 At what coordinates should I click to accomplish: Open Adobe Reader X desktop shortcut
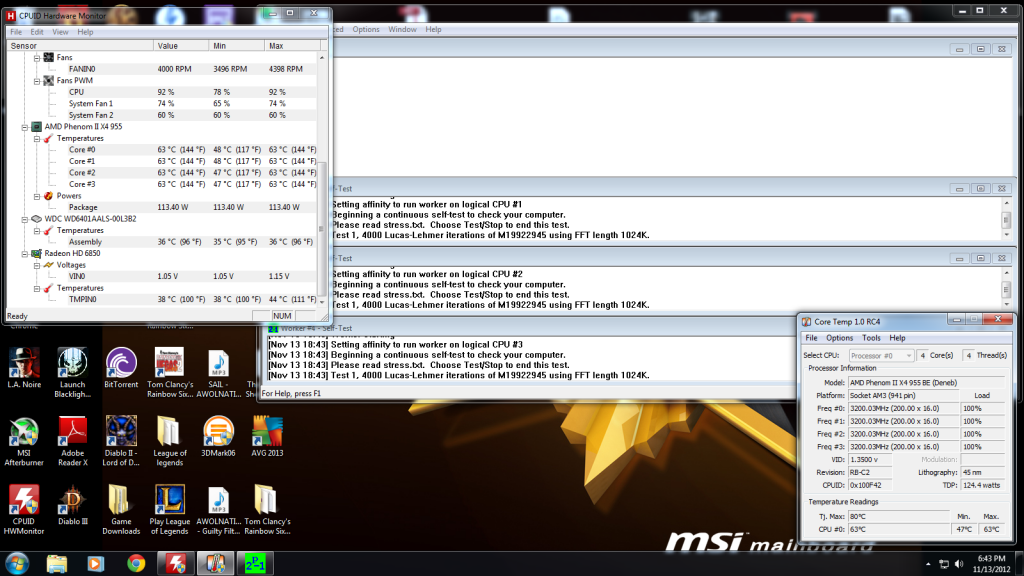pyautogui.click(x=72, y=441)
